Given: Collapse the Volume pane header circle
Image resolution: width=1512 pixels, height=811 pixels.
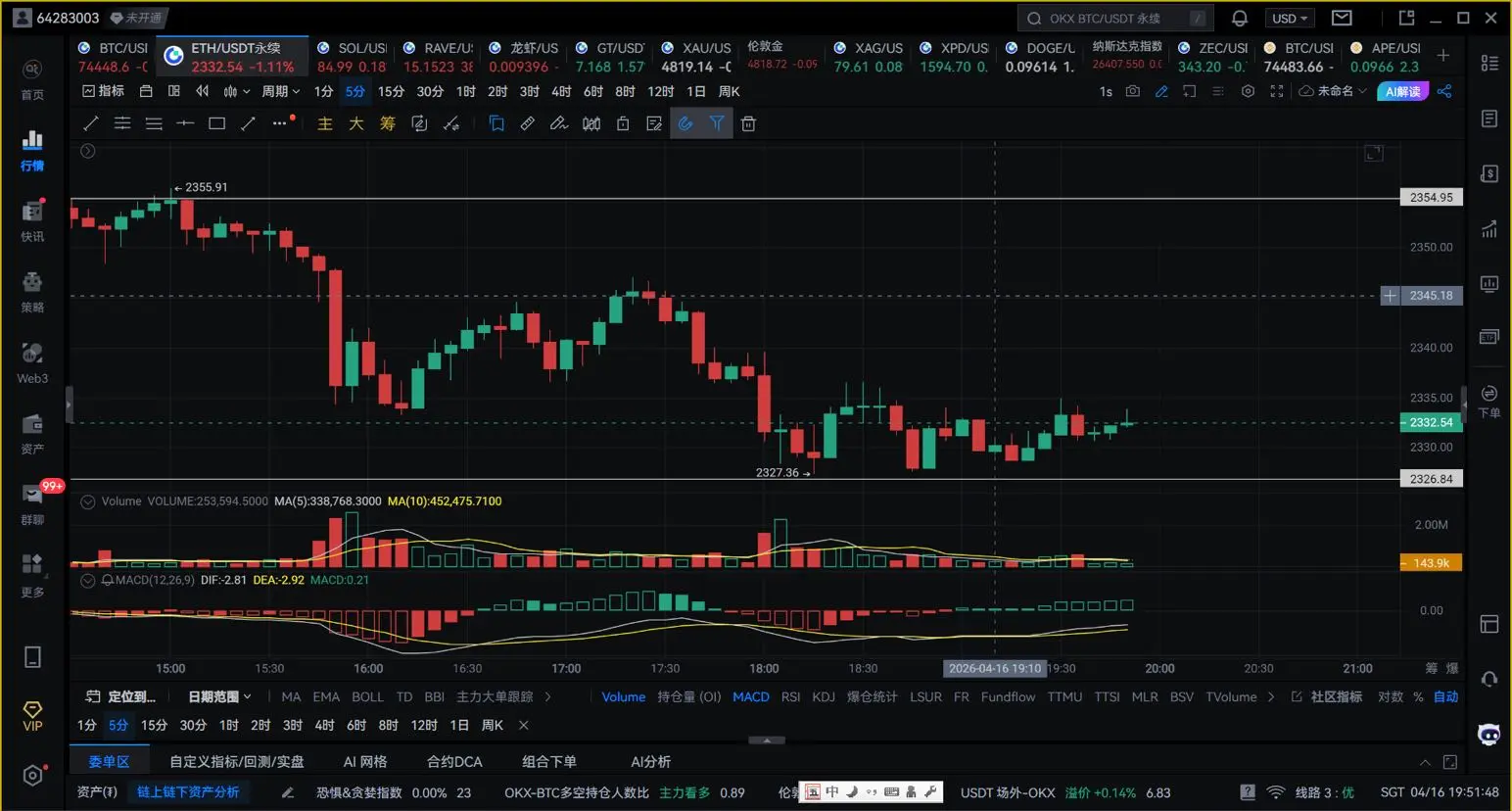Looking at the screenshot, I should tap(88, 501).
